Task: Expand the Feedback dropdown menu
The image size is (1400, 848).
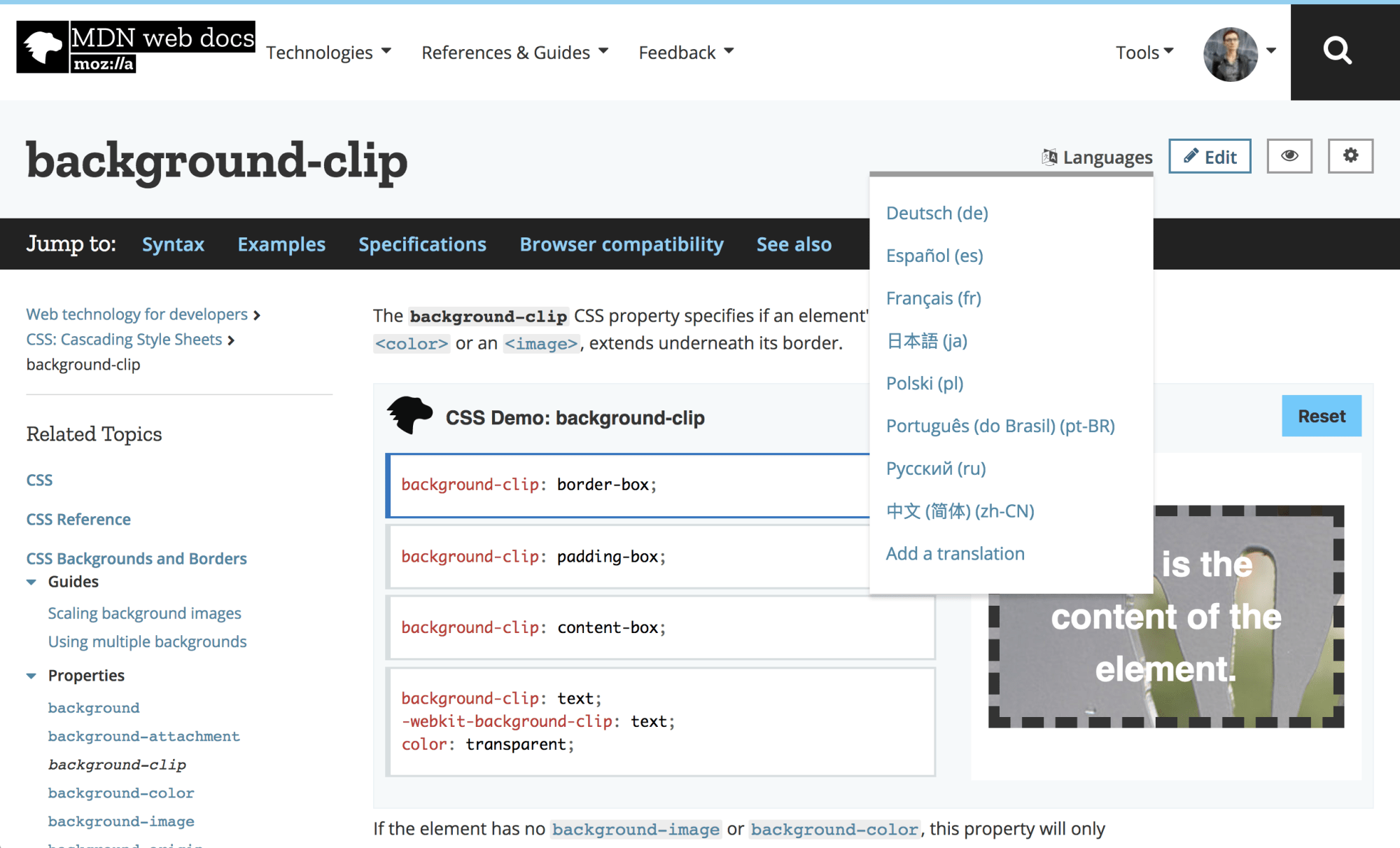Action: tap(685, 52)
